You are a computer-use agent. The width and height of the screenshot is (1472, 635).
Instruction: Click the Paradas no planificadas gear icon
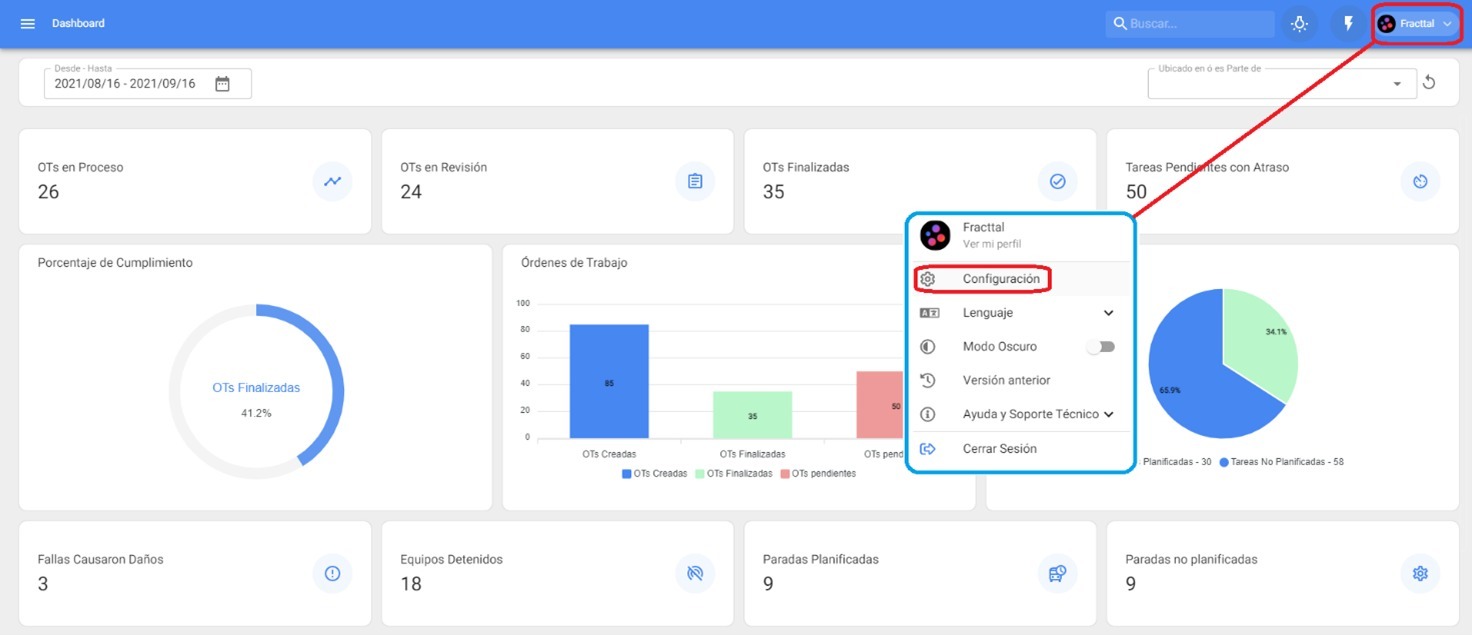[x=1420, y=573]
